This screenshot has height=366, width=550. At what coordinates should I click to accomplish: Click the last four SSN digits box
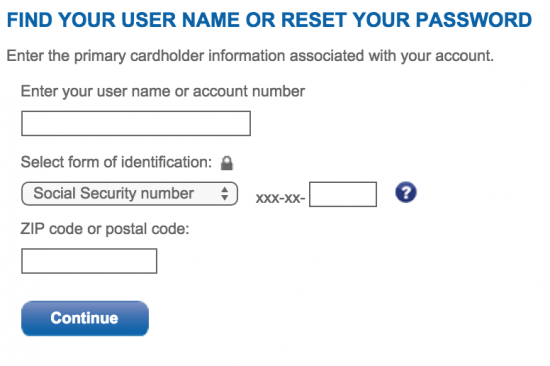[343, 194]
